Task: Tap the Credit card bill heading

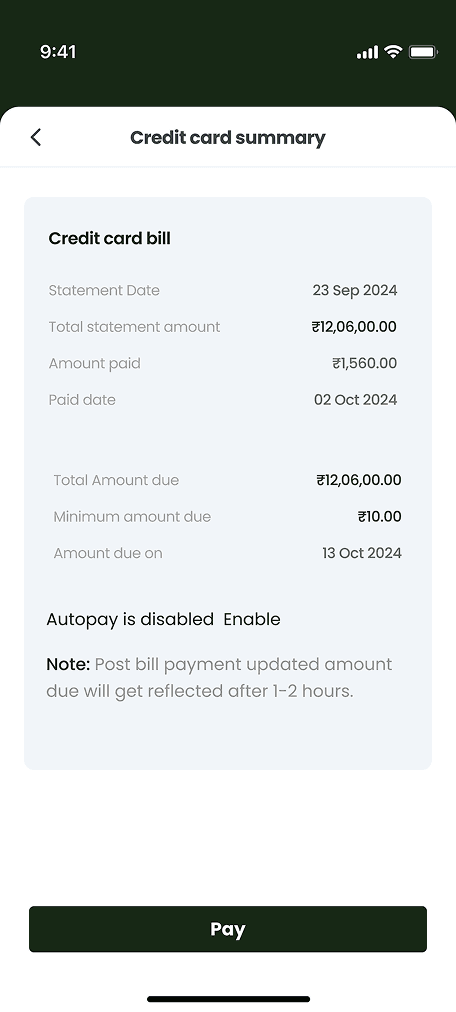Action: [x=110, y=238]
